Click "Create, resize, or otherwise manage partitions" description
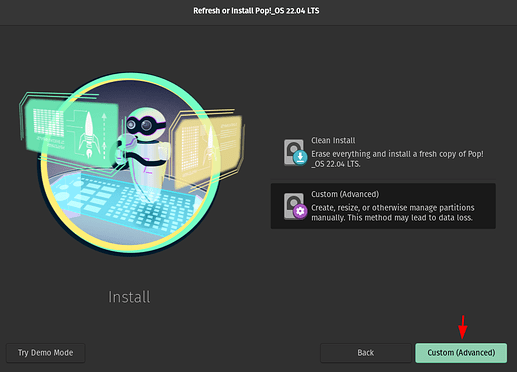The image size is (517, 372). pyautogui.click(x=393, y=212)
